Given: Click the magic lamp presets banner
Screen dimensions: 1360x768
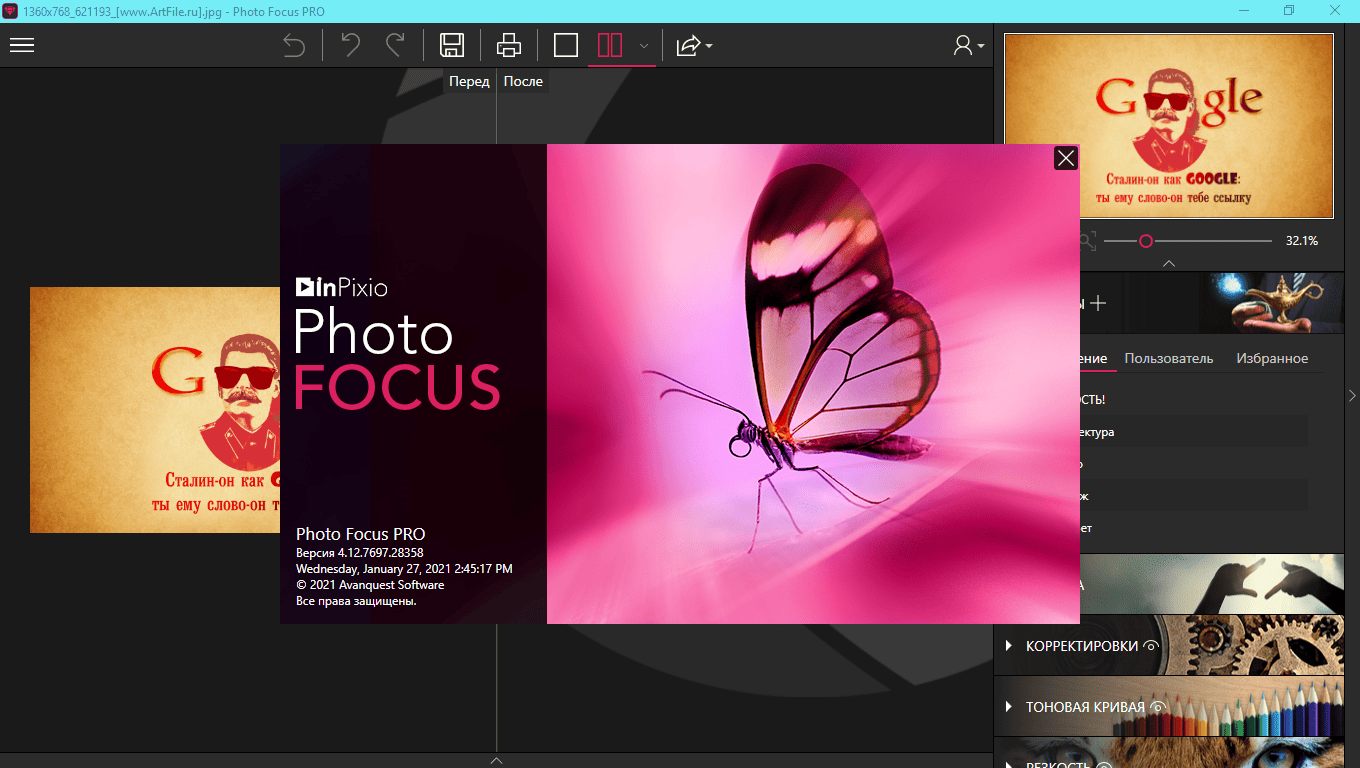Looking at the screenshot, I should 1271,303.
